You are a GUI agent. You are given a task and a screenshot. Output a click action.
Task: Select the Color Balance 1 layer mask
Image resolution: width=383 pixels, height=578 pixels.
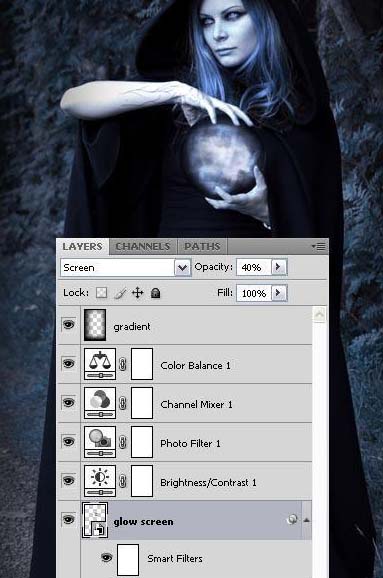coord(142,364)
